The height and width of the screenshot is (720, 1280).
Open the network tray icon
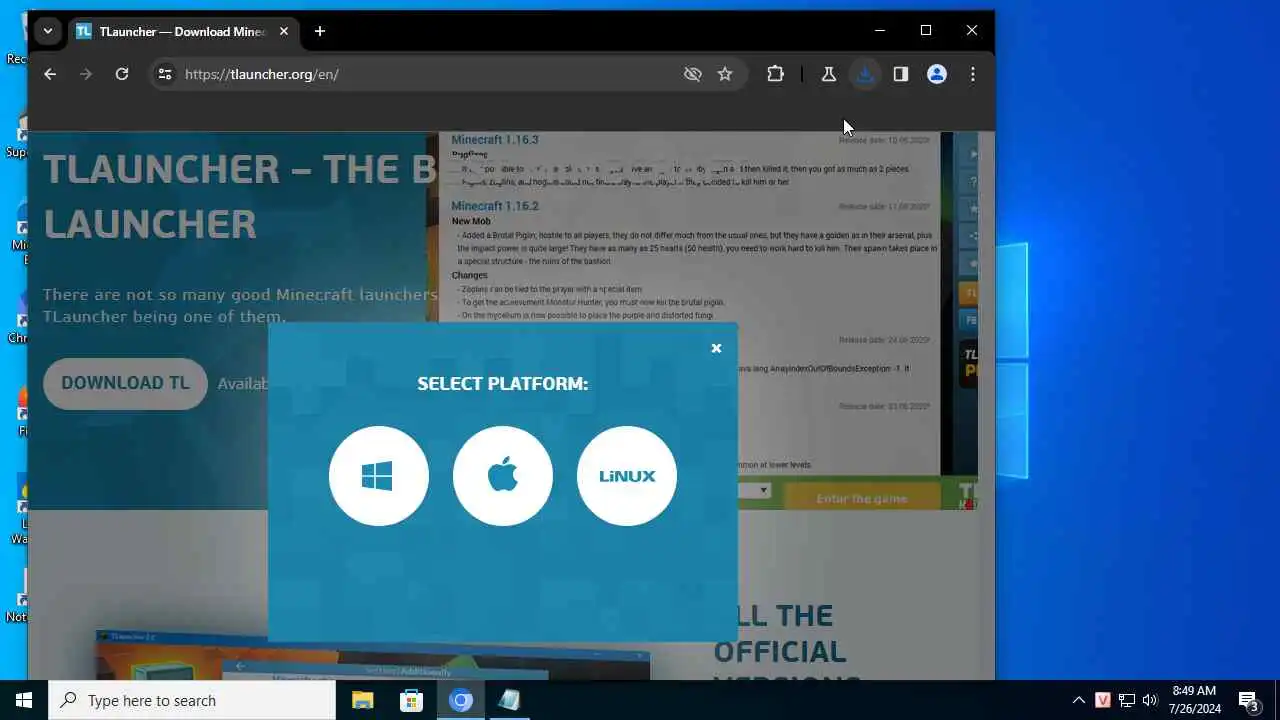1127,700
